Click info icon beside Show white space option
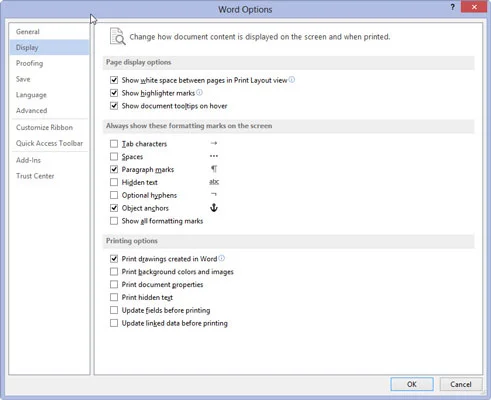Viewport: 491px width, 400px height. (x=292, y=80)
